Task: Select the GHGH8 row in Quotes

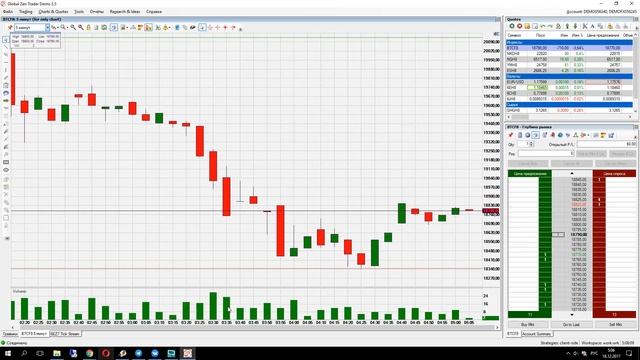Action: 569,110
